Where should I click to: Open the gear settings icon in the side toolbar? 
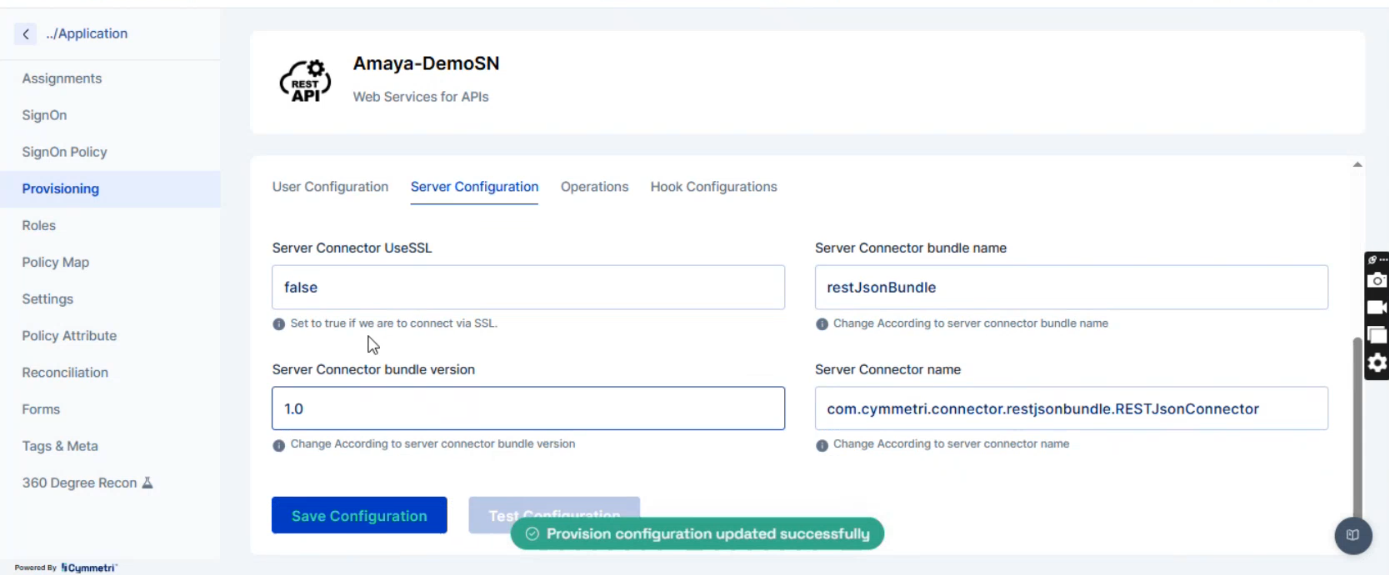[1377, 363]
